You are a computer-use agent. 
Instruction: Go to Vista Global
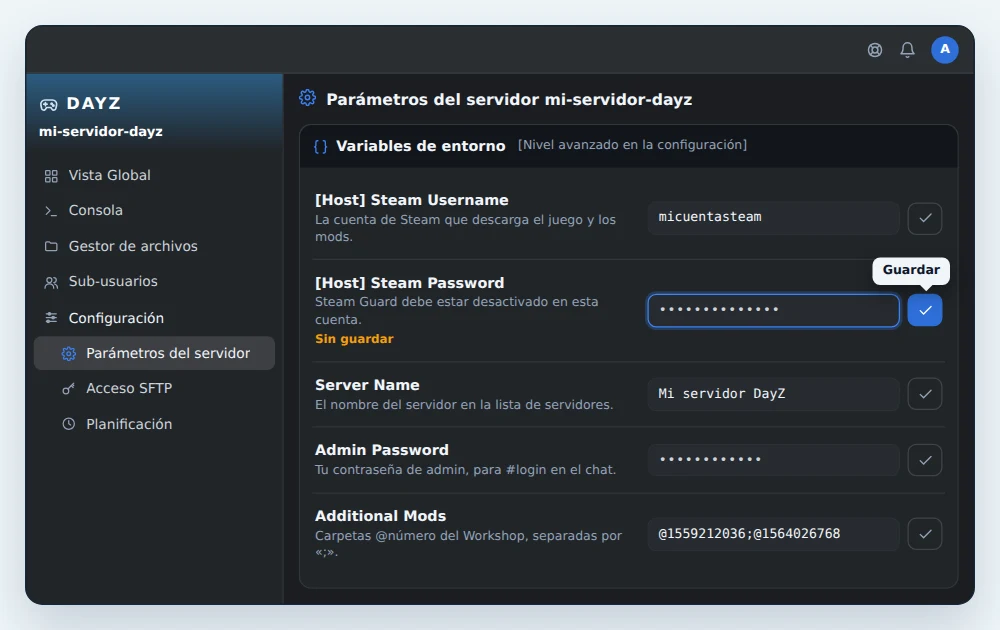[154, 175]
